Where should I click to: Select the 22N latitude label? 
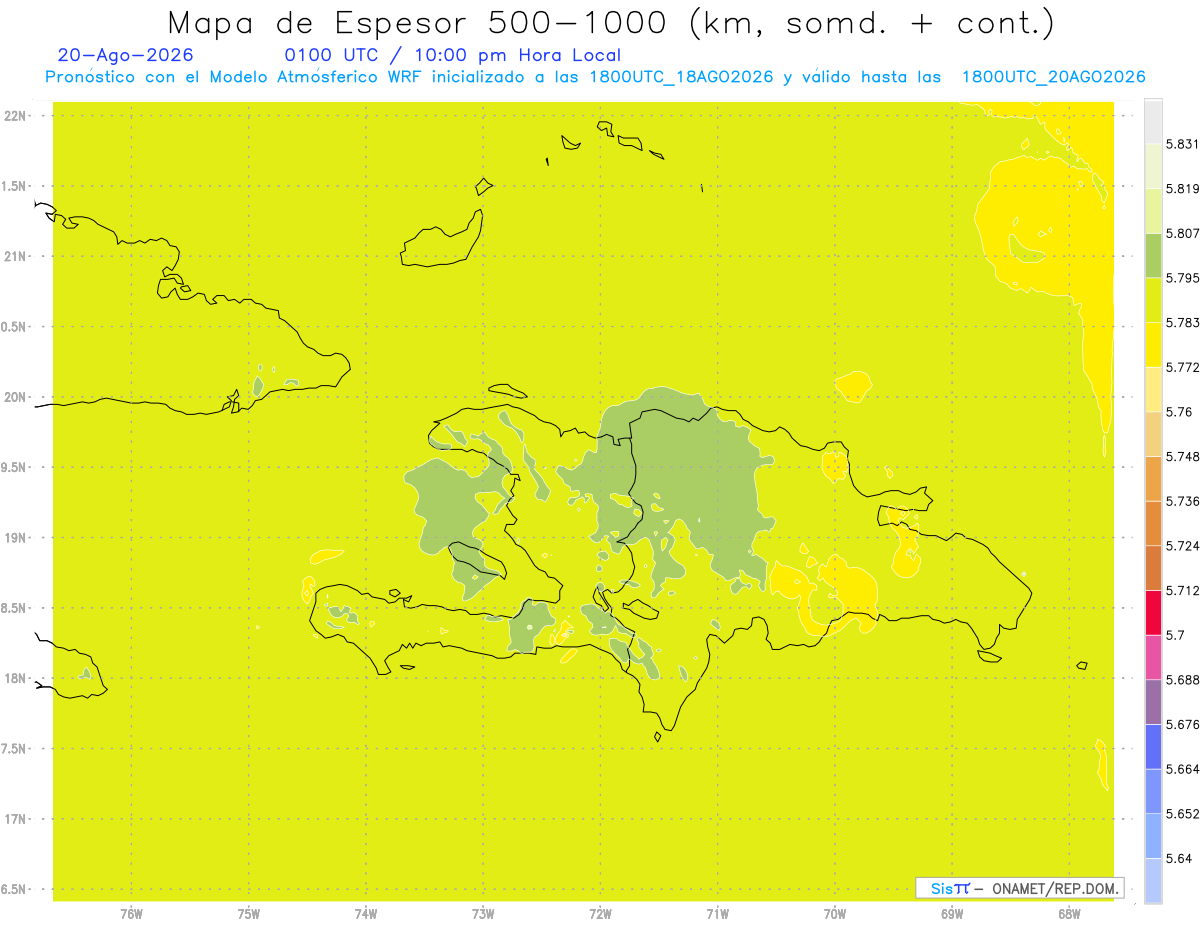click(x=15, y=116)
